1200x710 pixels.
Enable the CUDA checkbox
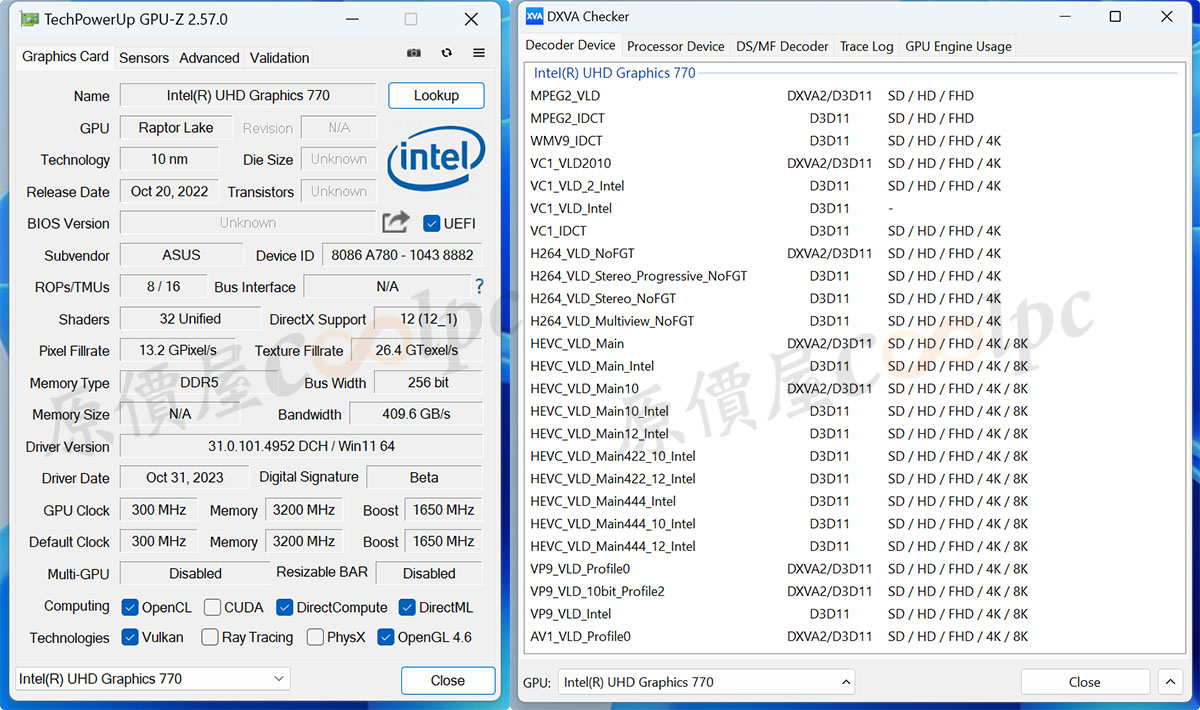click(x=212, y=607)
